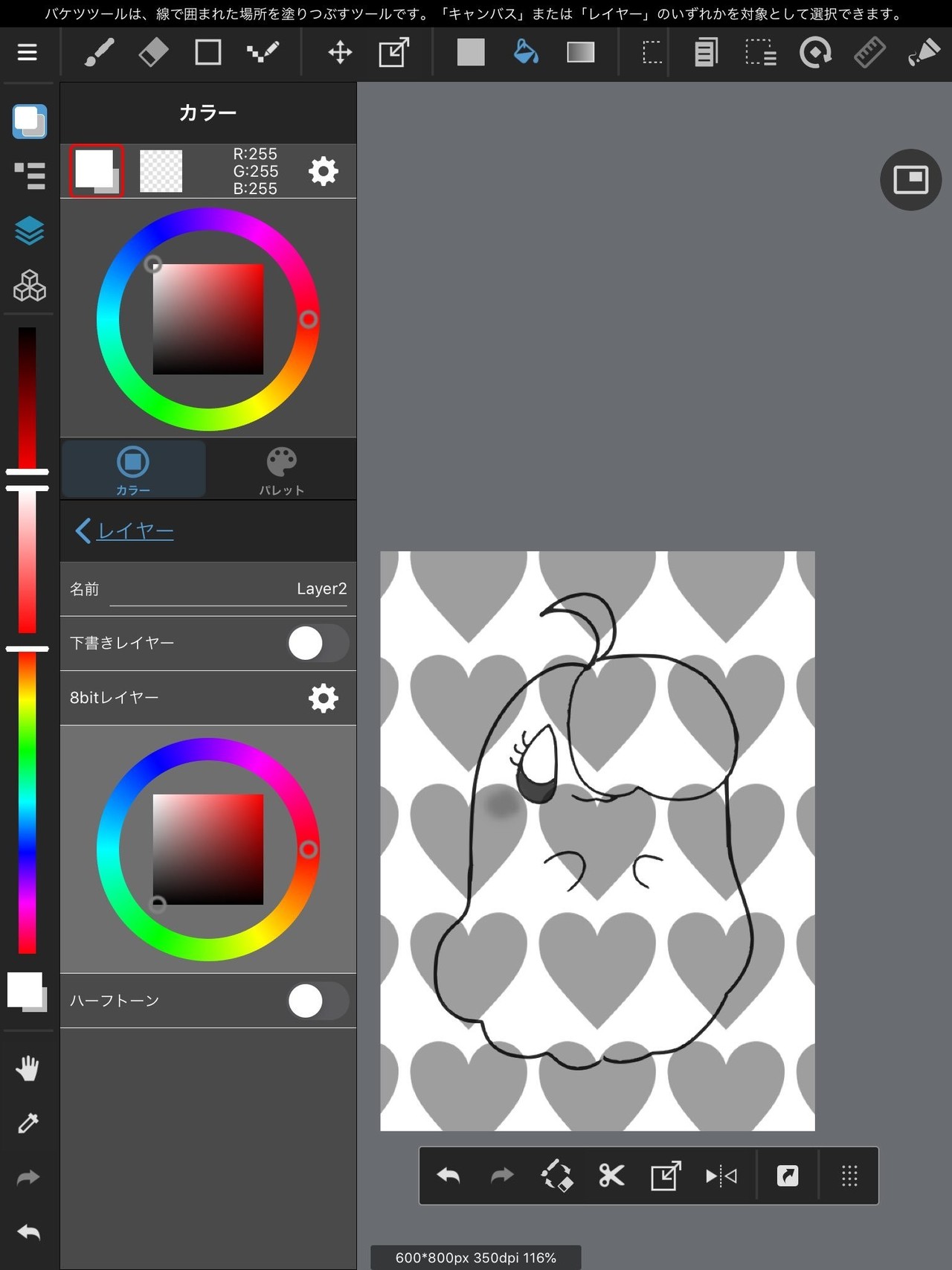Click the scissors cut icon
This screenshot has height=1270, width=952.
611,1176
